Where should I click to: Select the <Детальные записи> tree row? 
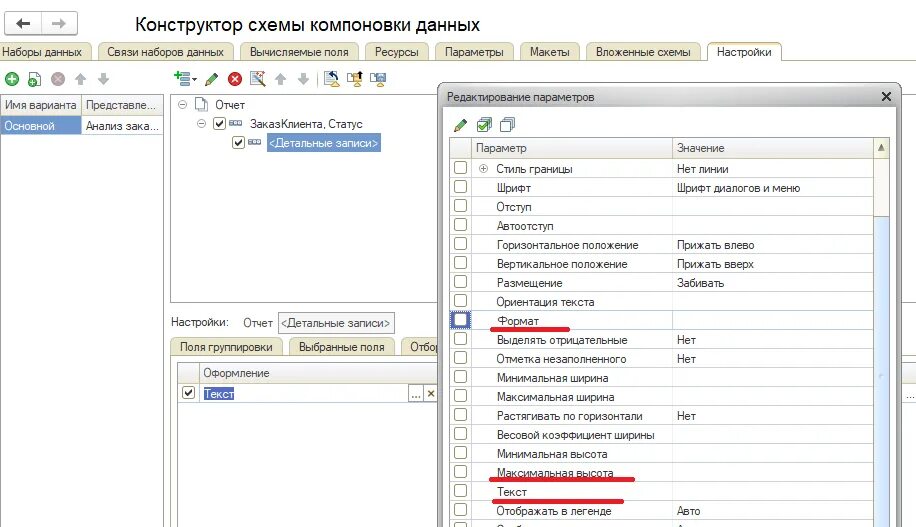point(324,143)
